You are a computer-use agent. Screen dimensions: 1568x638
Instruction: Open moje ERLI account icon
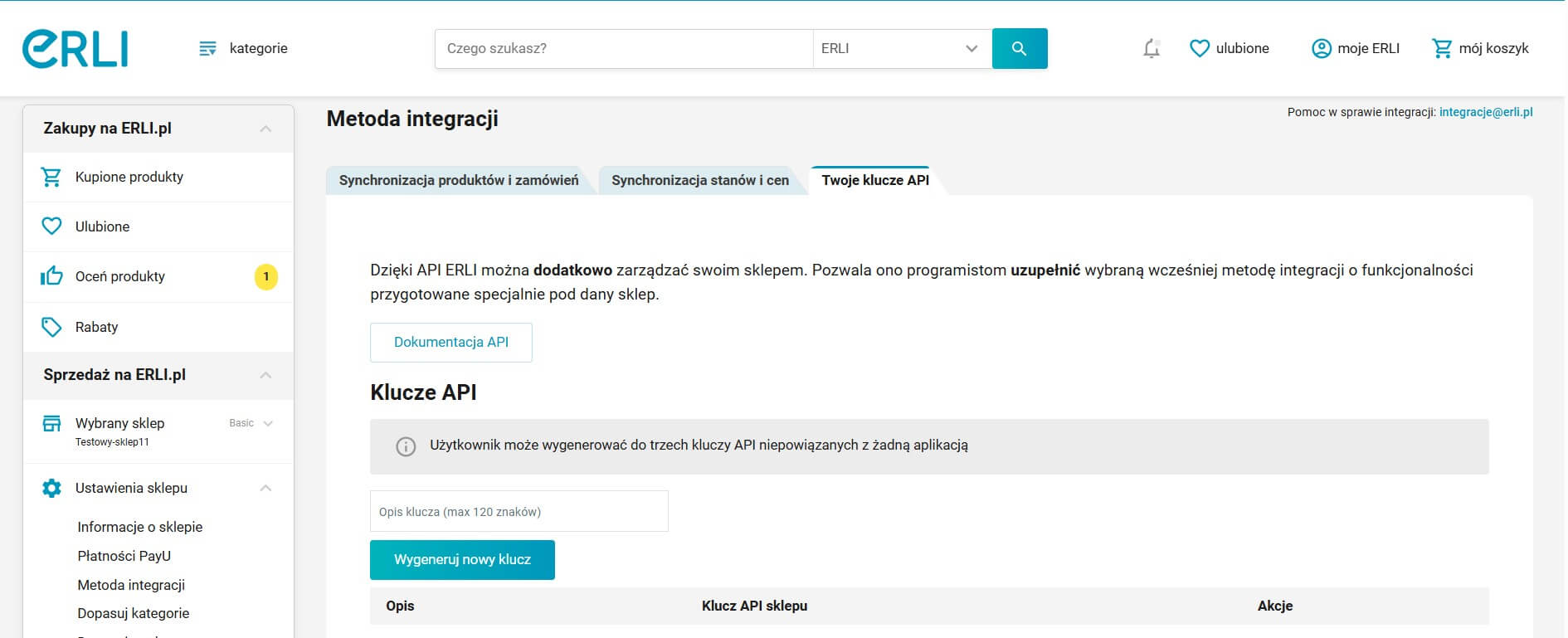[x=1321, y=49]
